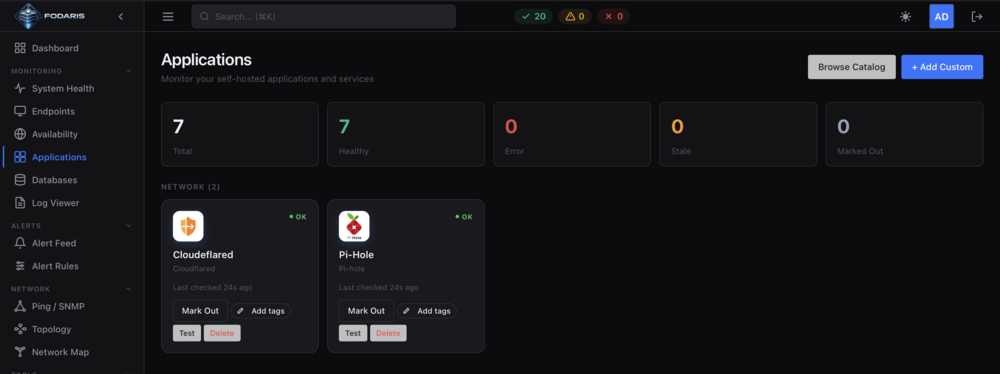The image size is (1000, 374).
Task: Click the logout icon
Action: (x=976, y=17)
